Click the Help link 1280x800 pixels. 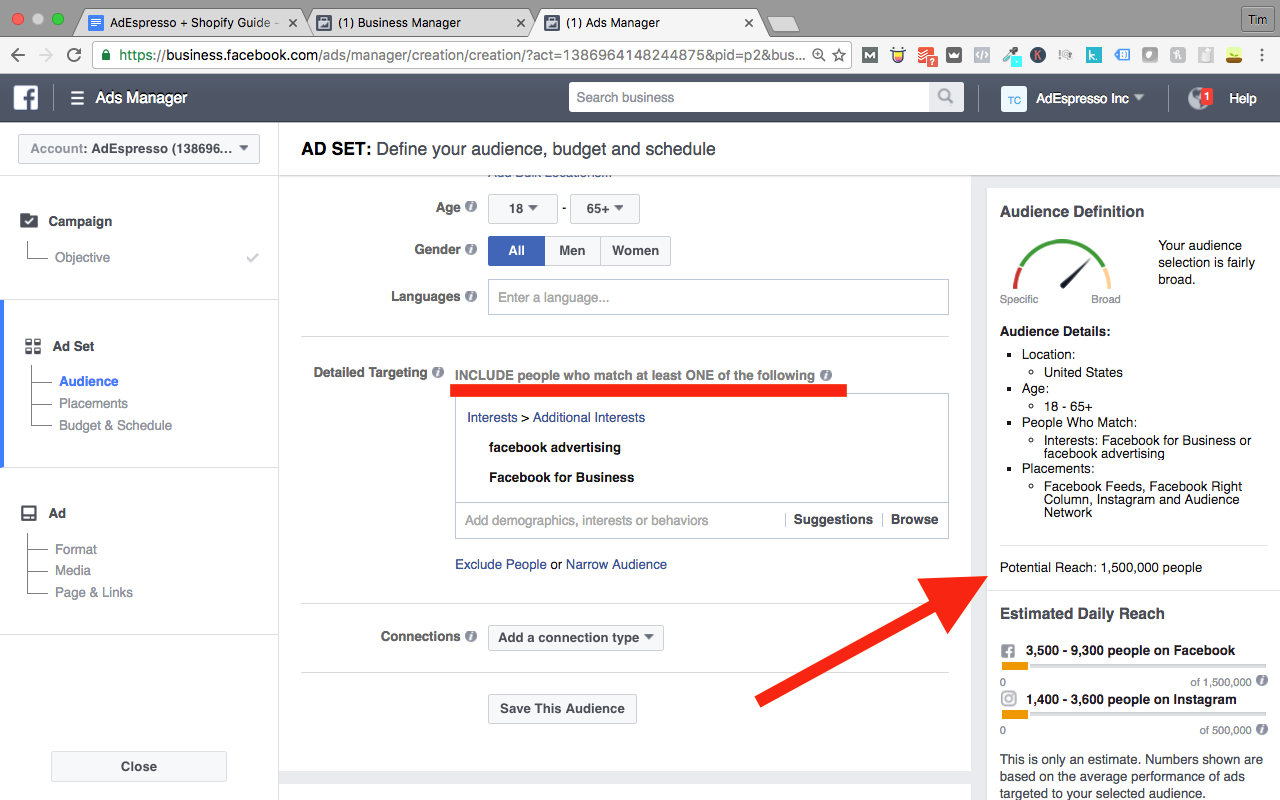[1243, 98]
